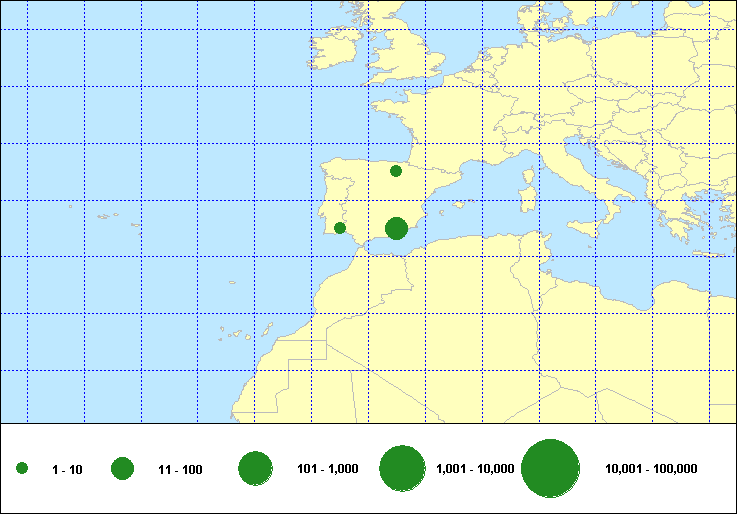Click the 1 - 10 legend circle
The width and height of the screenshot is (737, 514).
pyautogui.click(x=22, y=469)
